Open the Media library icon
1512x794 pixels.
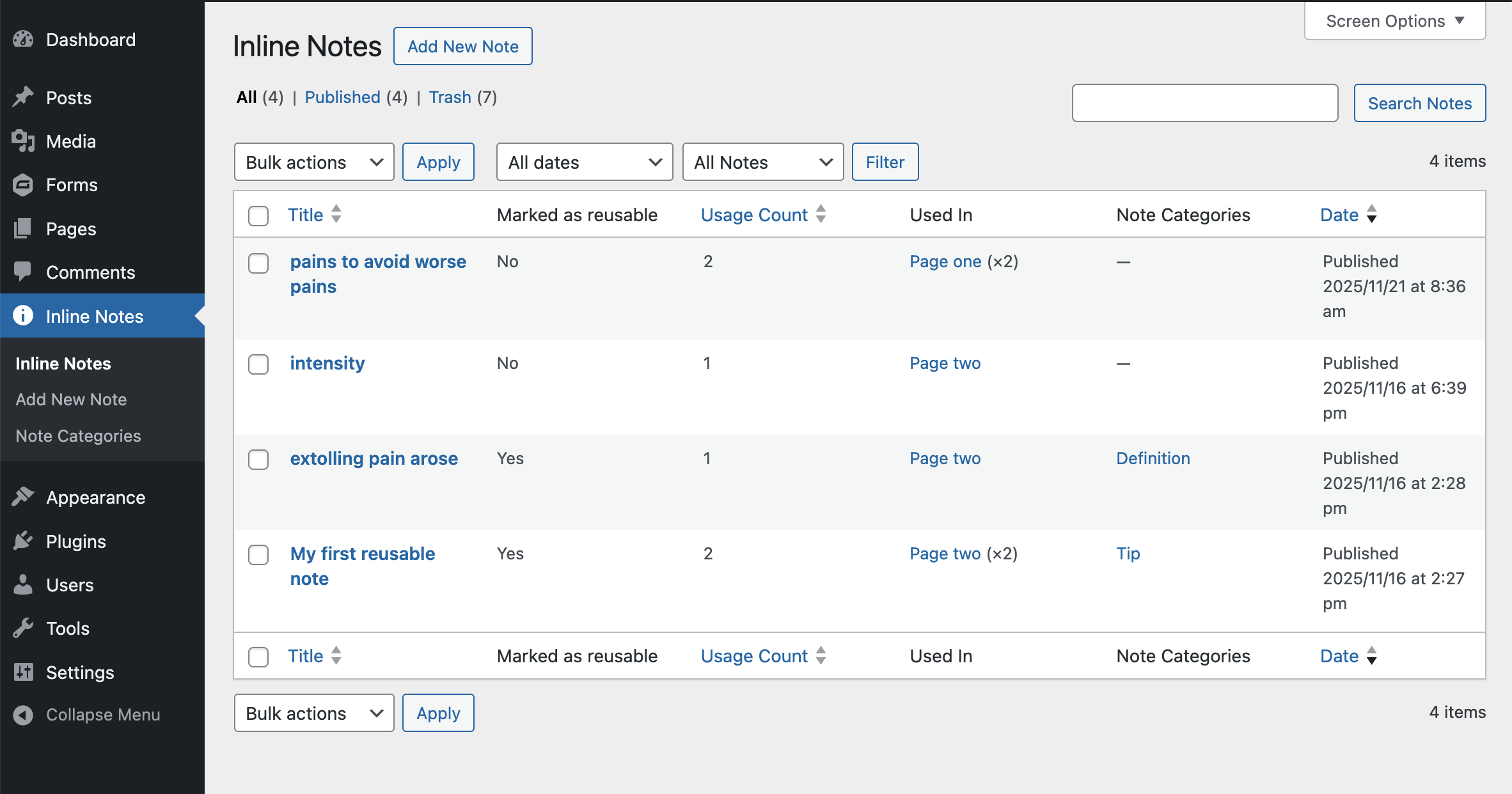coord(24,141)
